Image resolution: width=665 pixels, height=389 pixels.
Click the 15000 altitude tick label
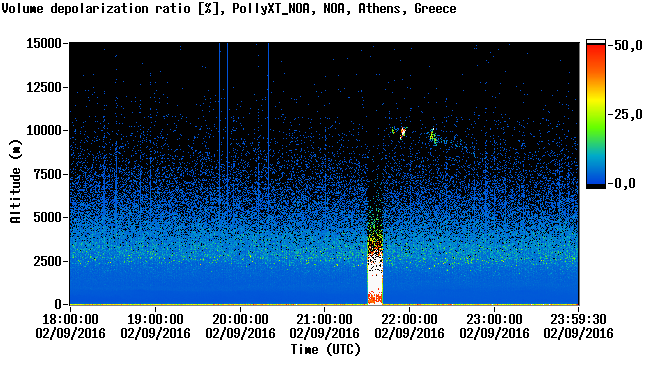click(x=44, y=43)
